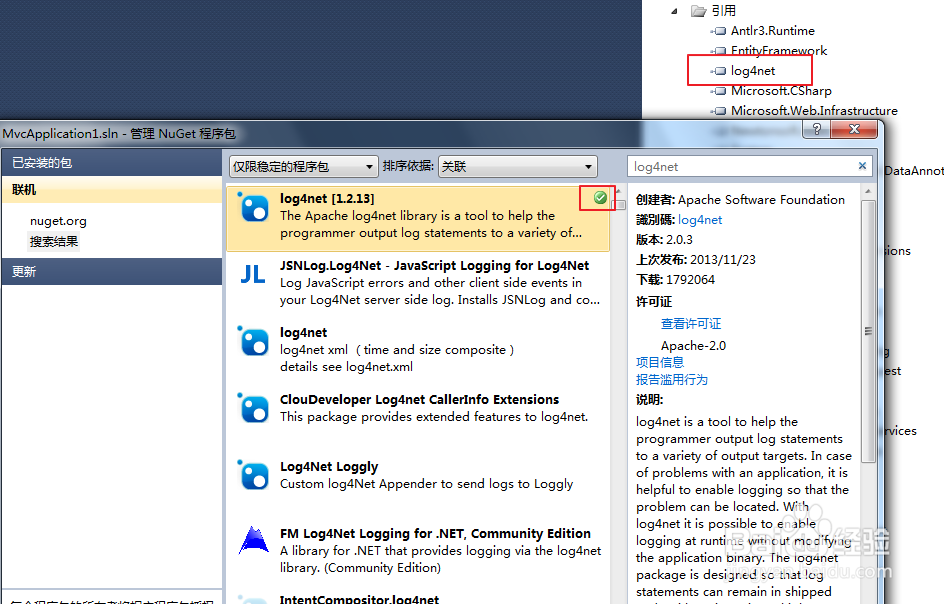Click the Apache Software Foundation author text
944x604 pixels.
coord(761,200)
